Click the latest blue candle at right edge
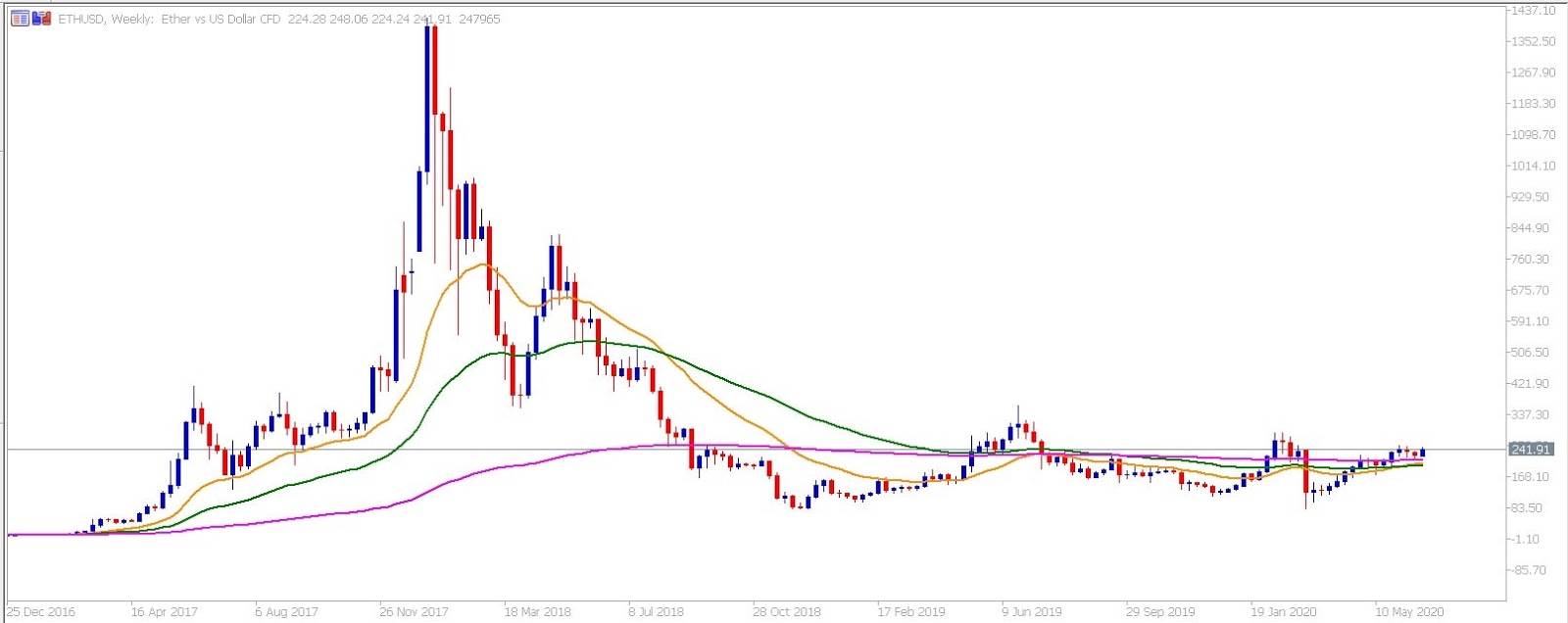Viewport: 1568px width, 623px height. tap(1422, 452)
